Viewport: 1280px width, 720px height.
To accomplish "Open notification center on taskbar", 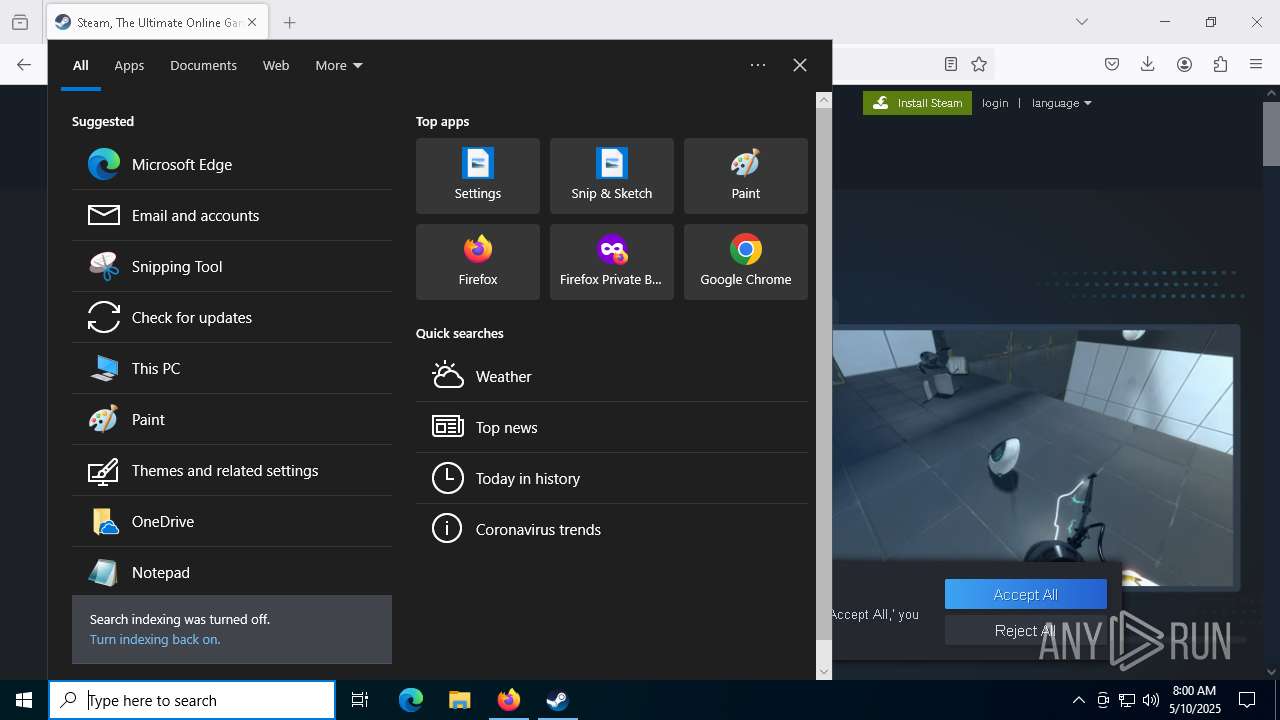I will (1247, 700).
